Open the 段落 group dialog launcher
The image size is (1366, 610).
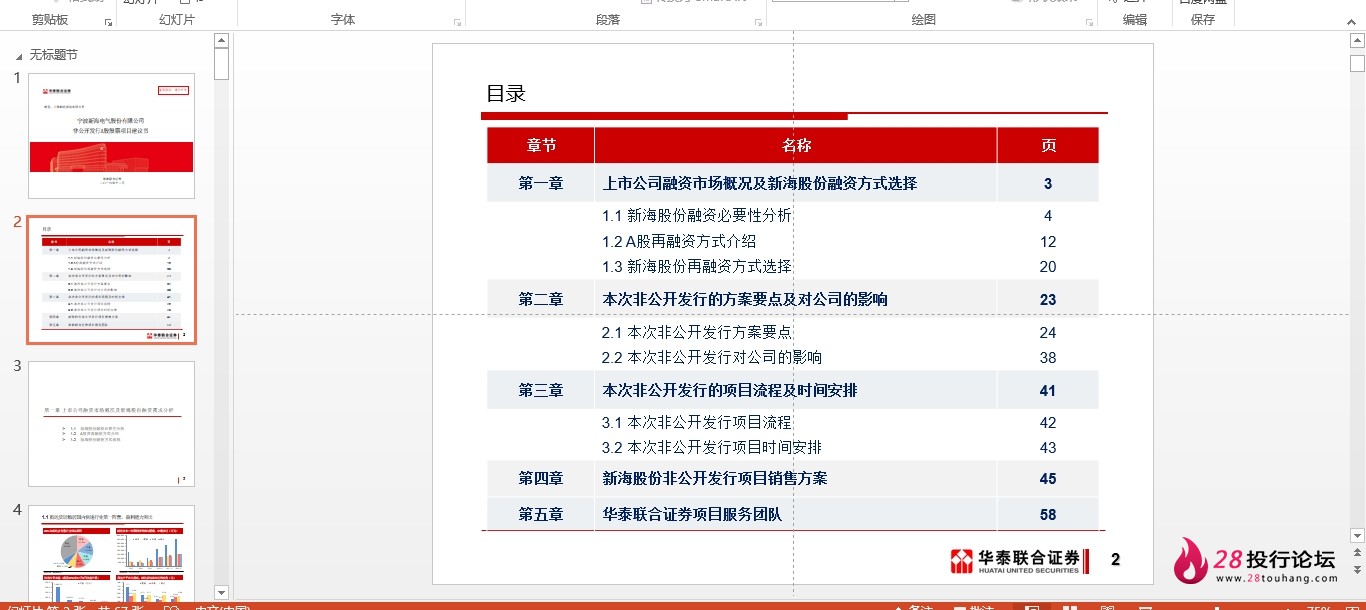[x=757, y=22]
